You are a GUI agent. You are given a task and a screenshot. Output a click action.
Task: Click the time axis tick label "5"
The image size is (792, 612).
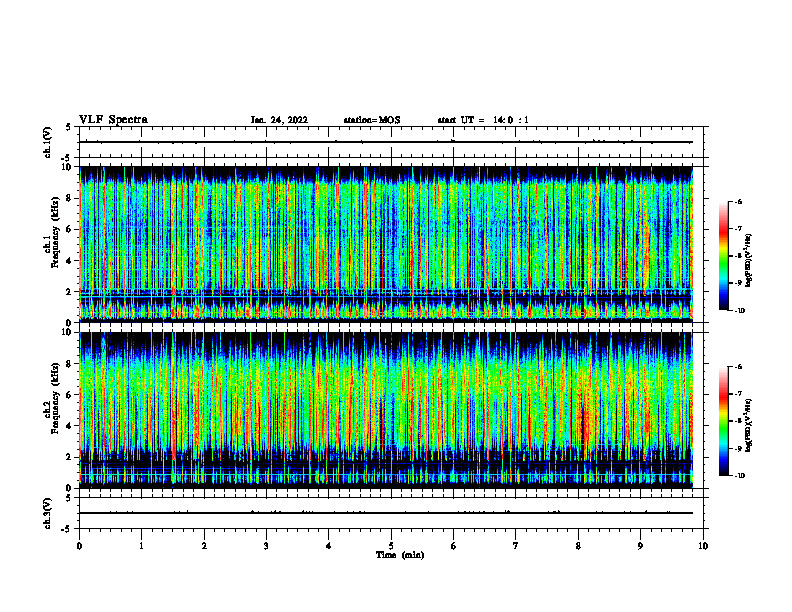pos(391,546)
